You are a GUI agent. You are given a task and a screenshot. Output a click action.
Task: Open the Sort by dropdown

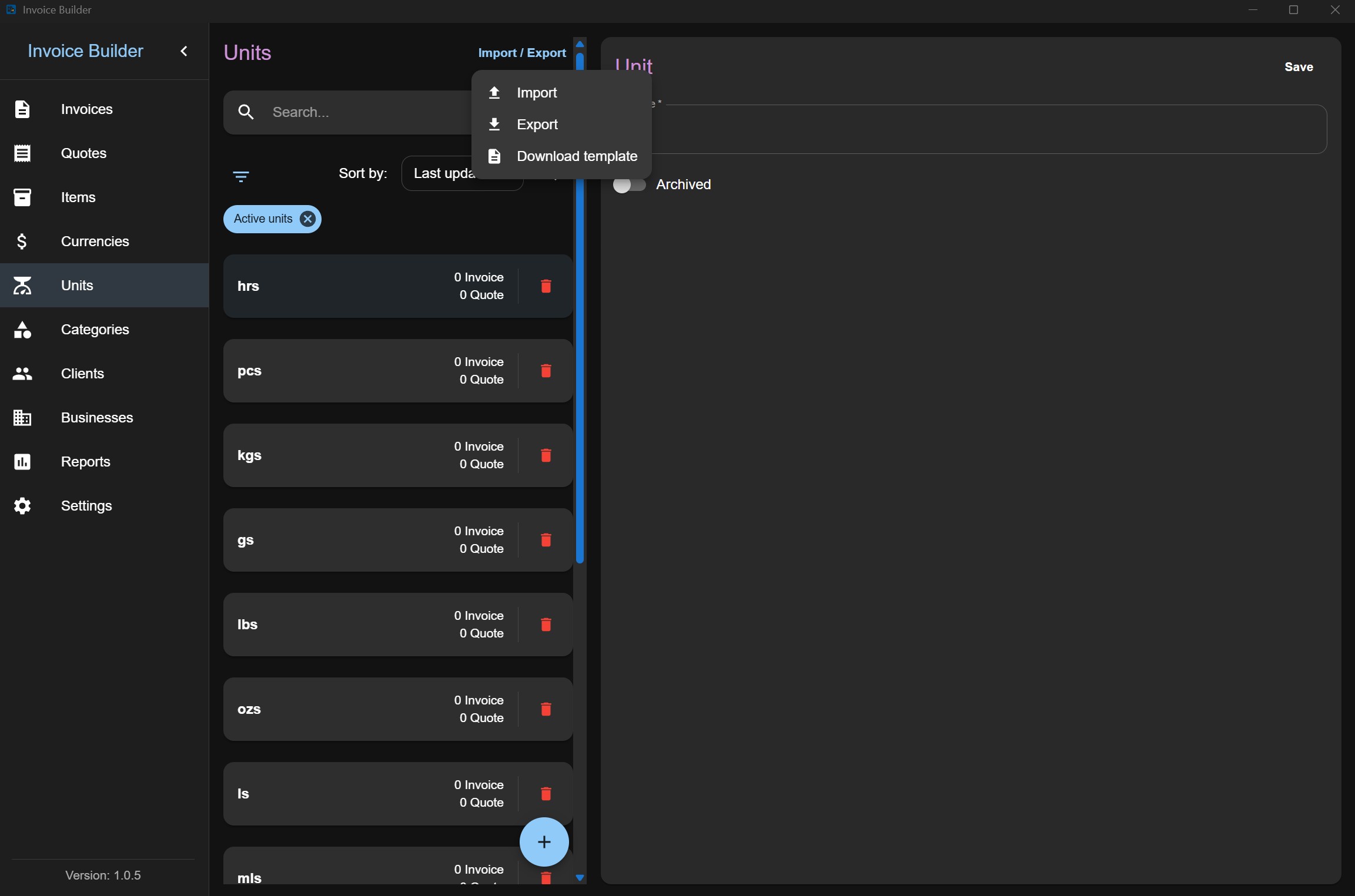pos(463,173)
